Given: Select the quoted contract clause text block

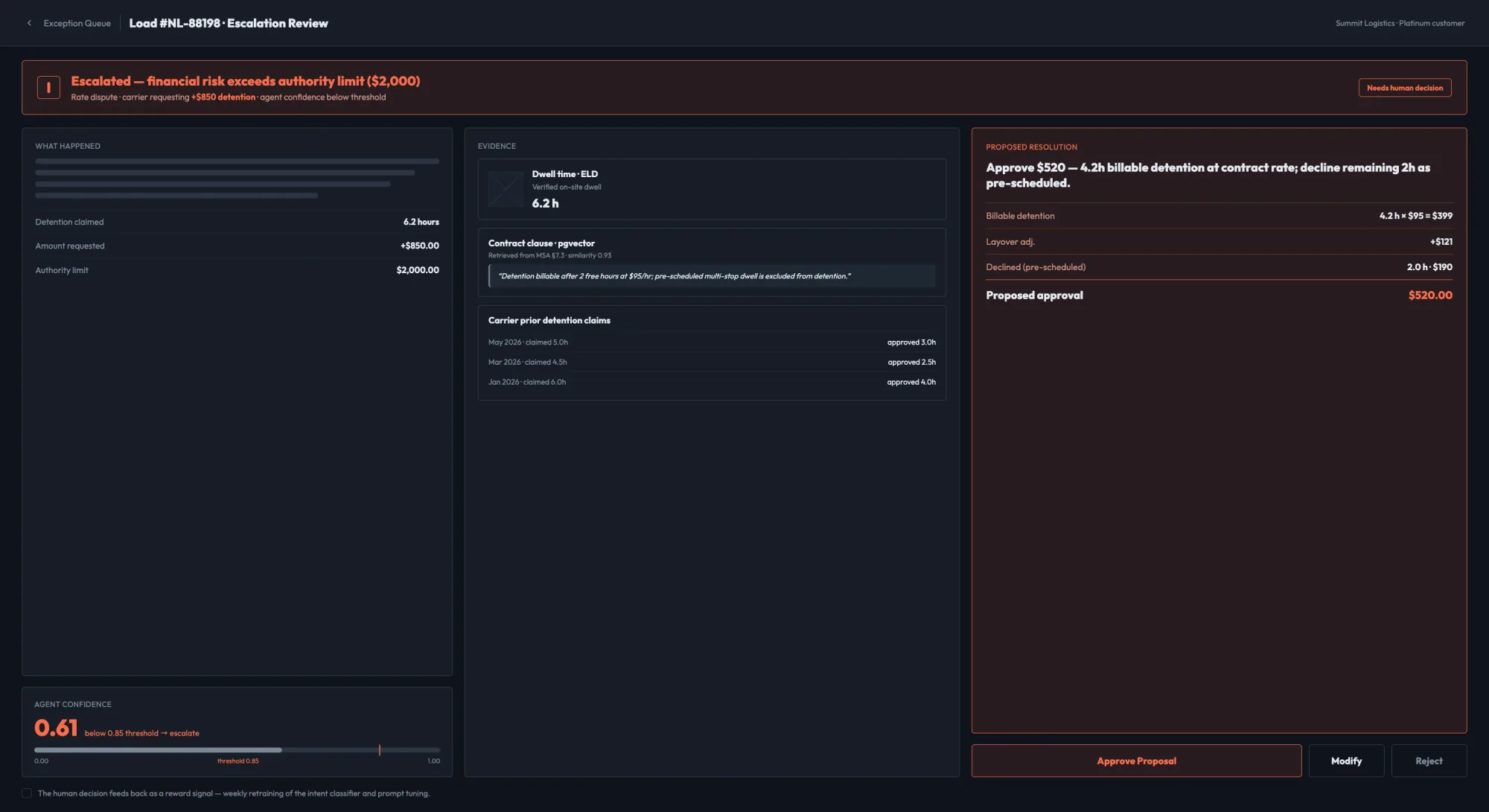Looking at the screenshot, I should pyautogui.click(x=712, y=276).
